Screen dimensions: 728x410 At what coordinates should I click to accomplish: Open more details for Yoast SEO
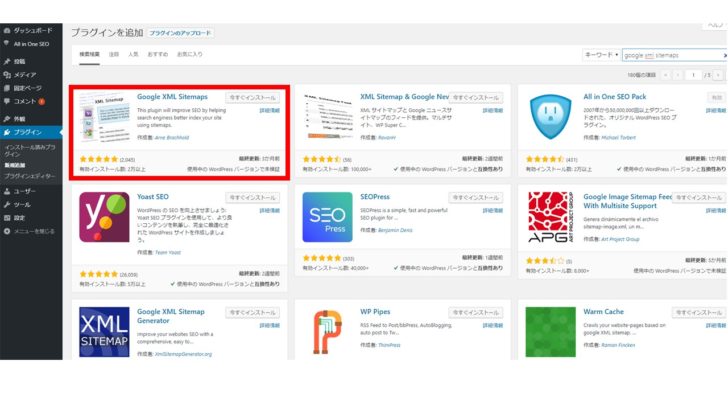269,210
